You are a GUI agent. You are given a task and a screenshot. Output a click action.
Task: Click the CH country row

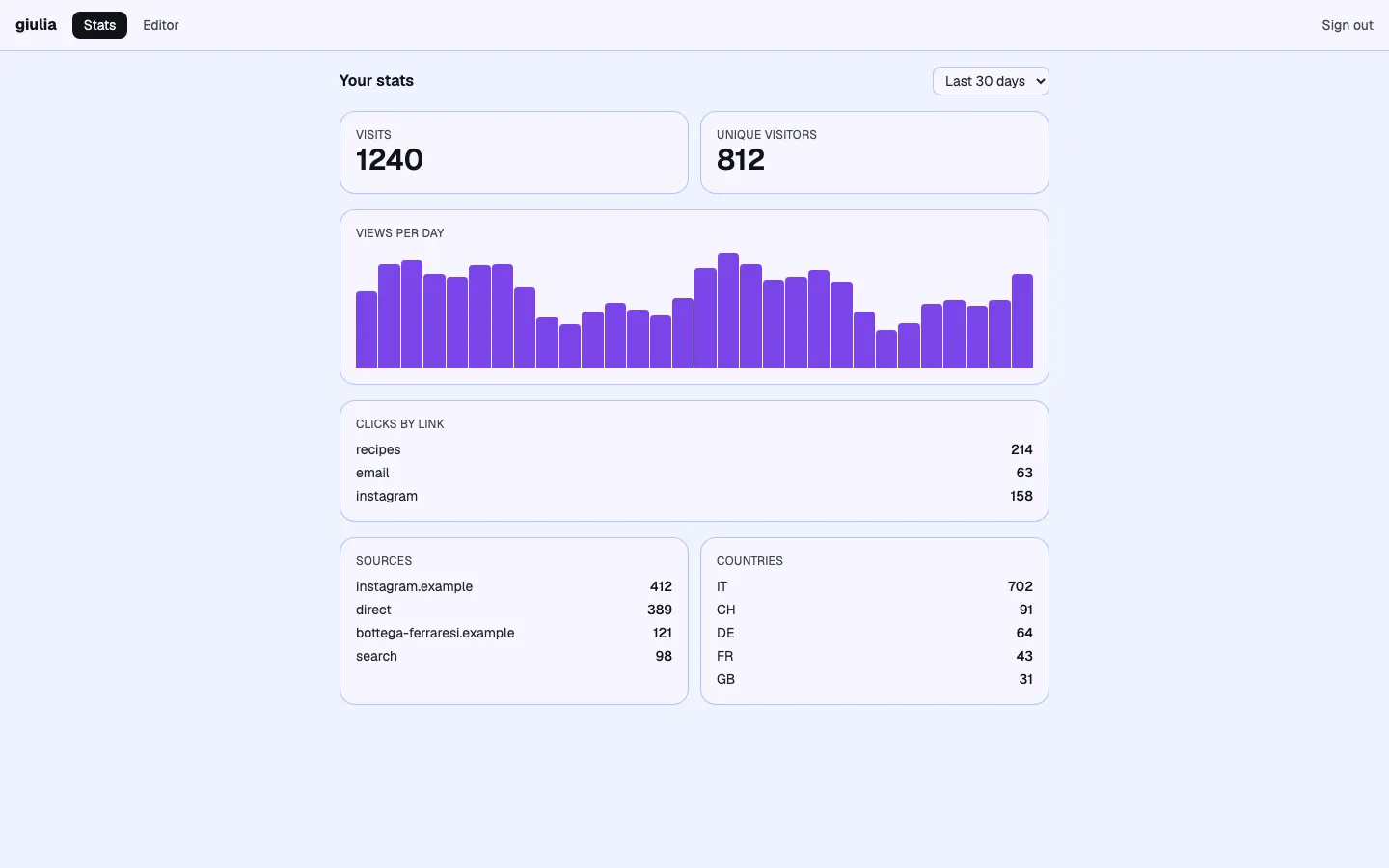coord(875,610)
